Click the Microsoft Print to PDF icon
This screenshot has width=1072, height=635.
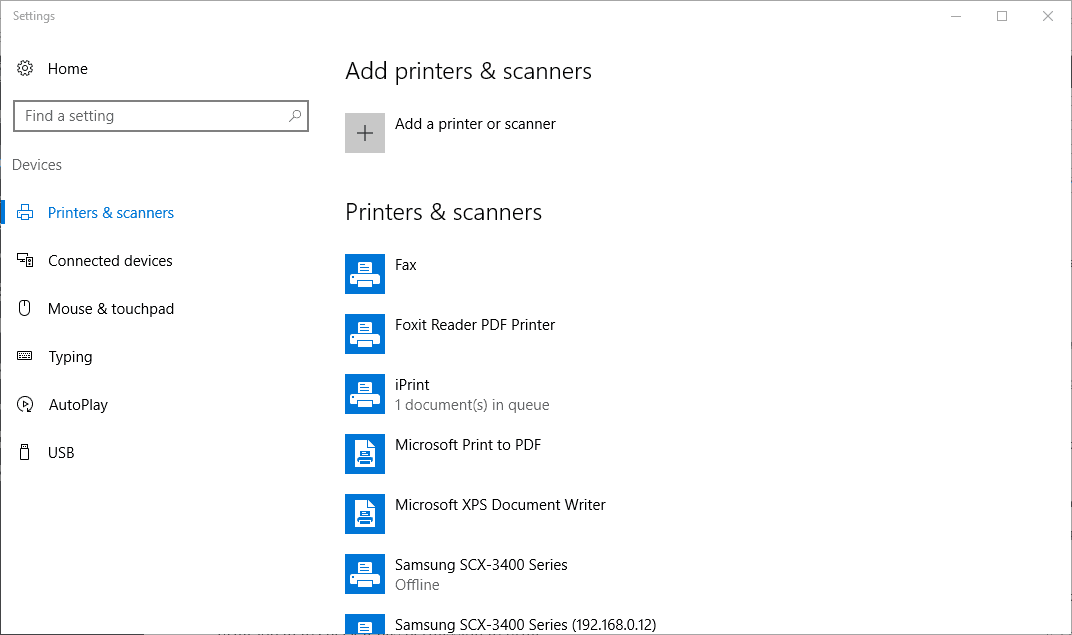[365, 453]
